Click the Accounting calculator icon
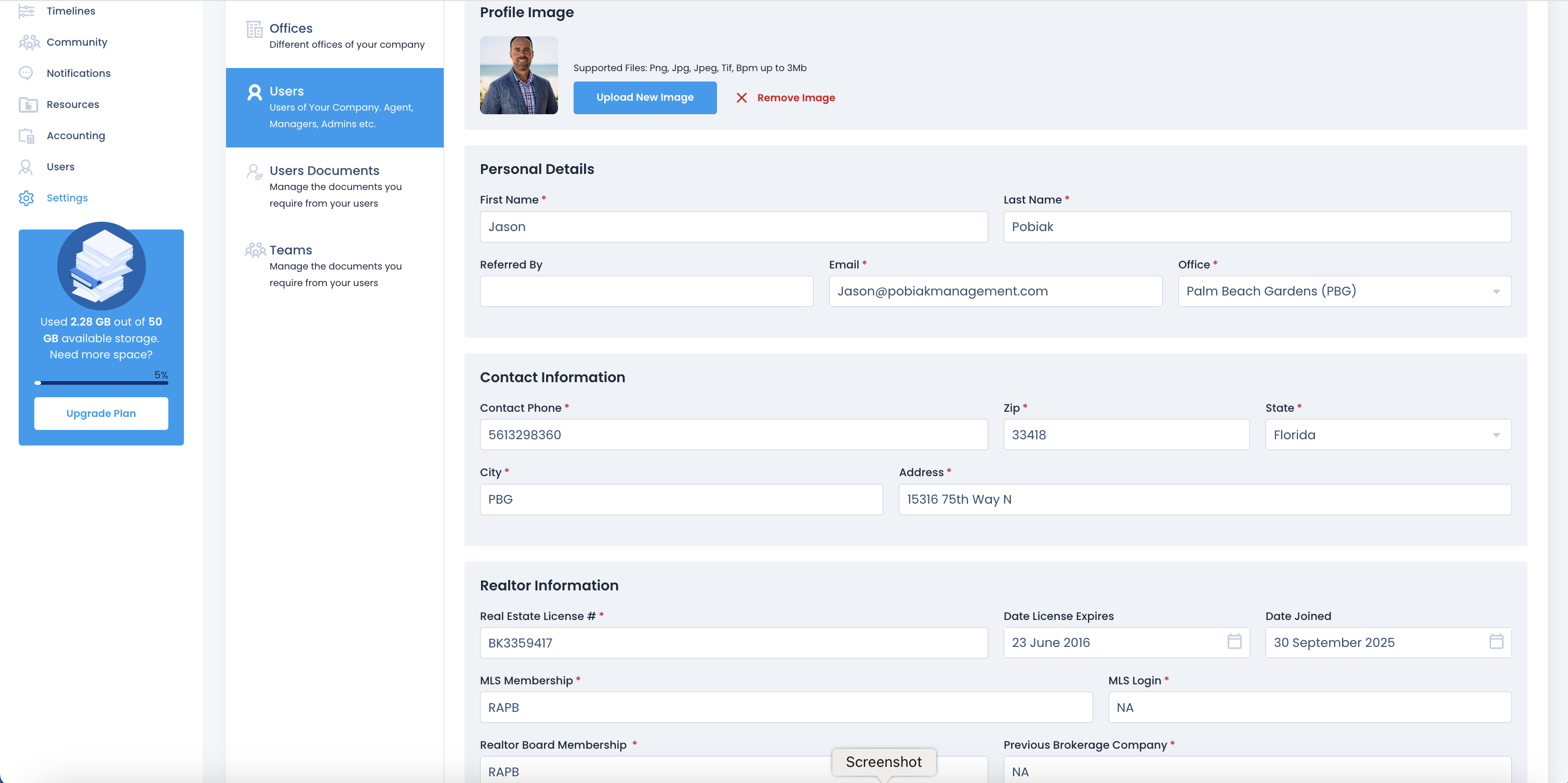The width and height of the screenshot is (1568, 783). 27,136
